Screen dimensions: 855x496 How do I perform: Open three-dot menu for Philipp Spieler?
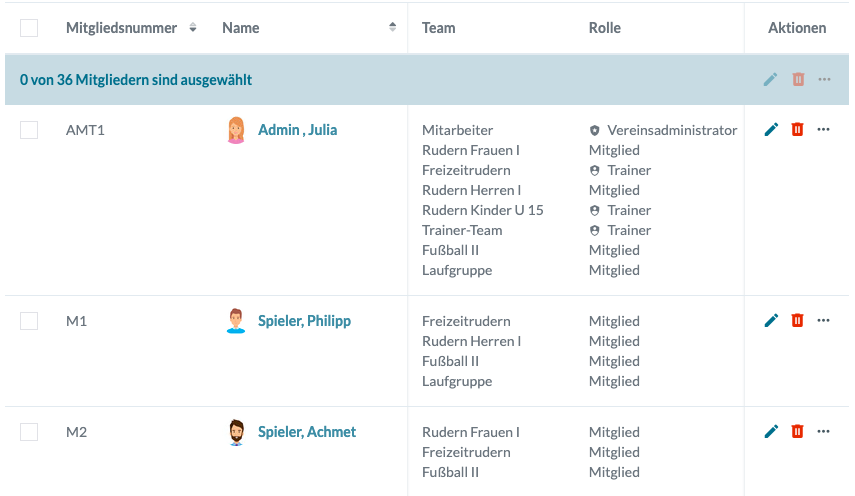click(x=824, y=320)
